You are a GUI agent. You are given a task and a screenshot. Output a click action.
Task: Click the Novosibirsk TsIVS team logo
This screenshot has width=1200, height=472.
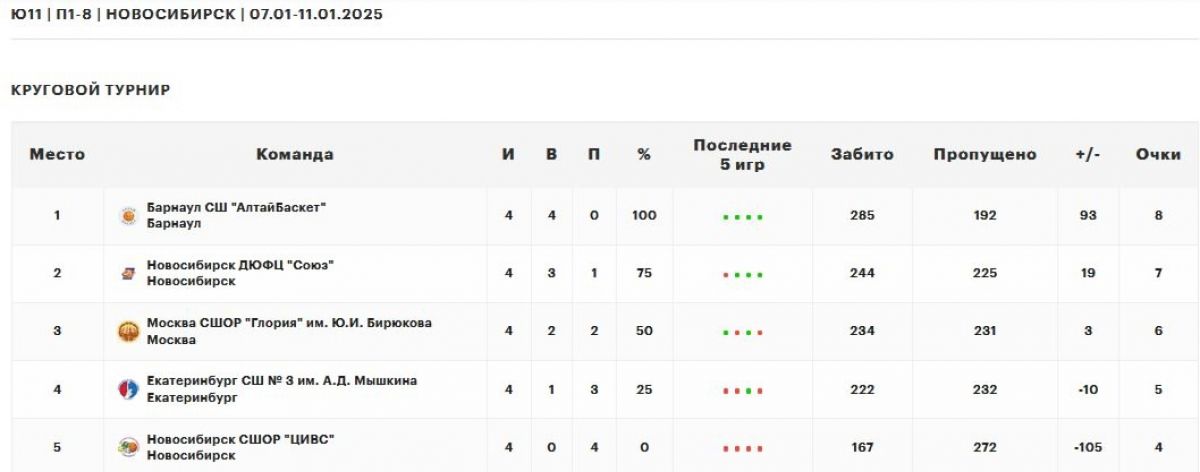tap(128, 447)
